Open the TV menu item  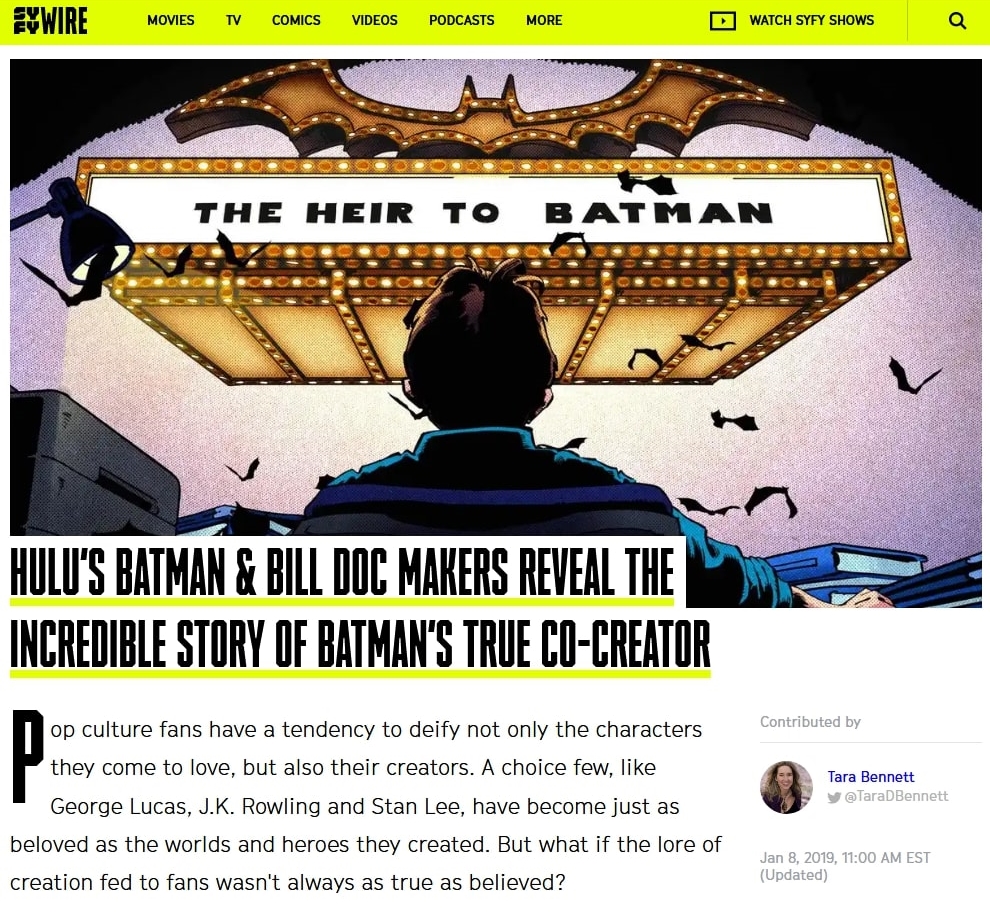233,20
